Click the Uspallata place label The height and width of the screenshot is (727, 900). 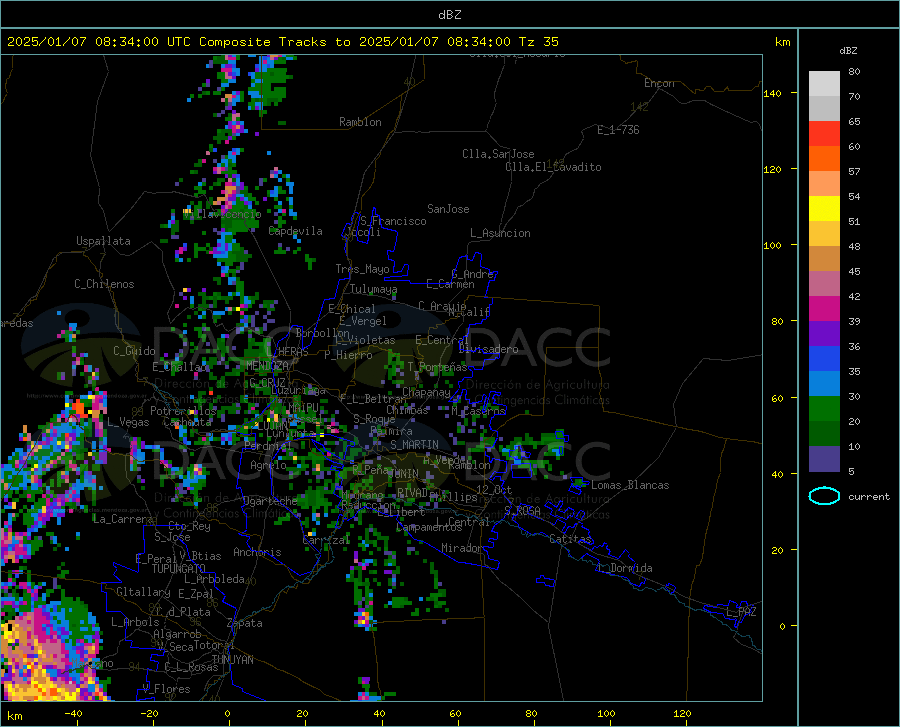tap(103, 241)
